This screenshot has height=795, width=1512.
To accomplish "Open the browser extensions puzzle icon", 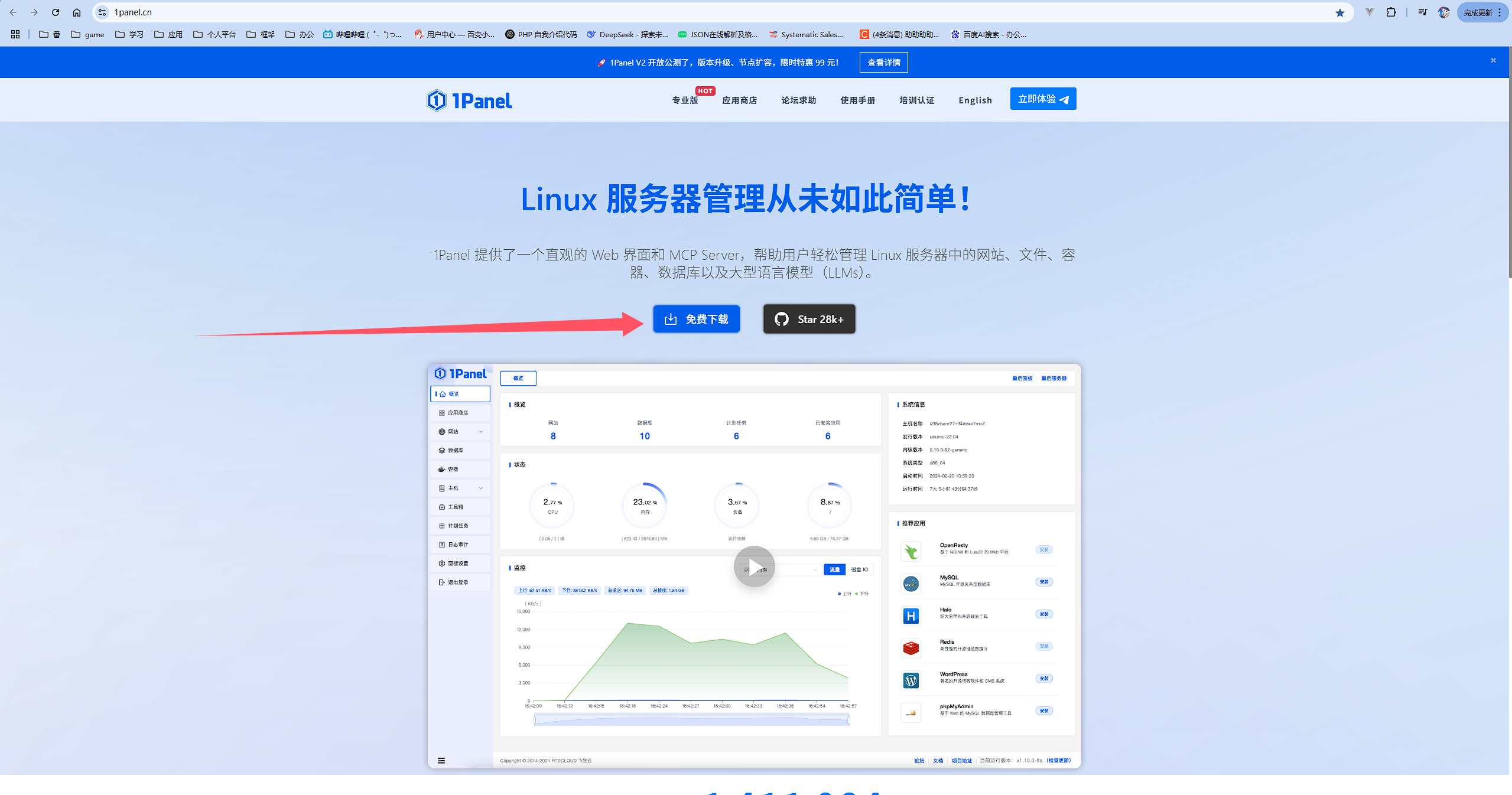I will click(1391, 12).
